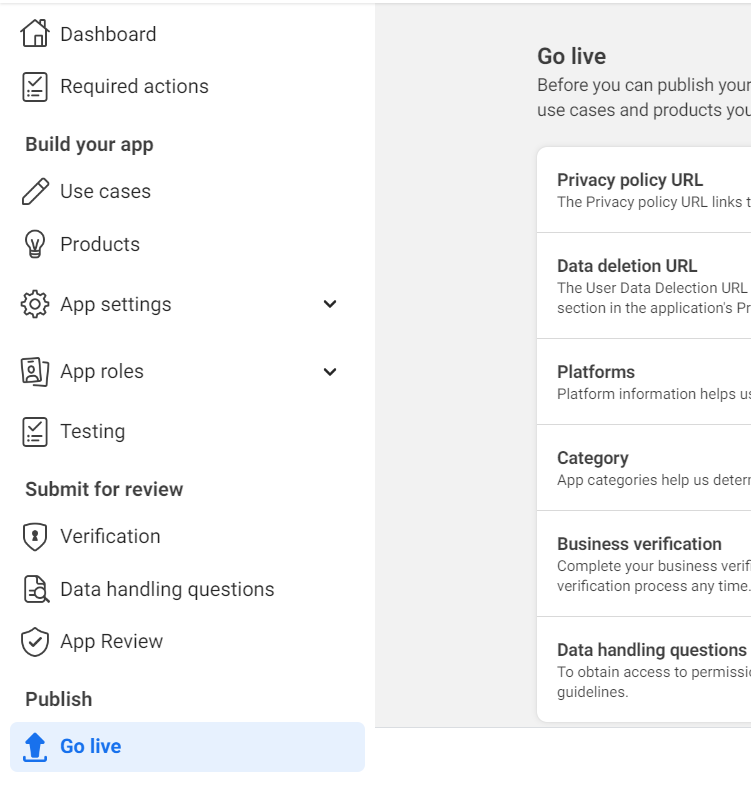Select Required actions in the sidebar
751x808 pixels.
pyautogui.click(x=135, y=86)
